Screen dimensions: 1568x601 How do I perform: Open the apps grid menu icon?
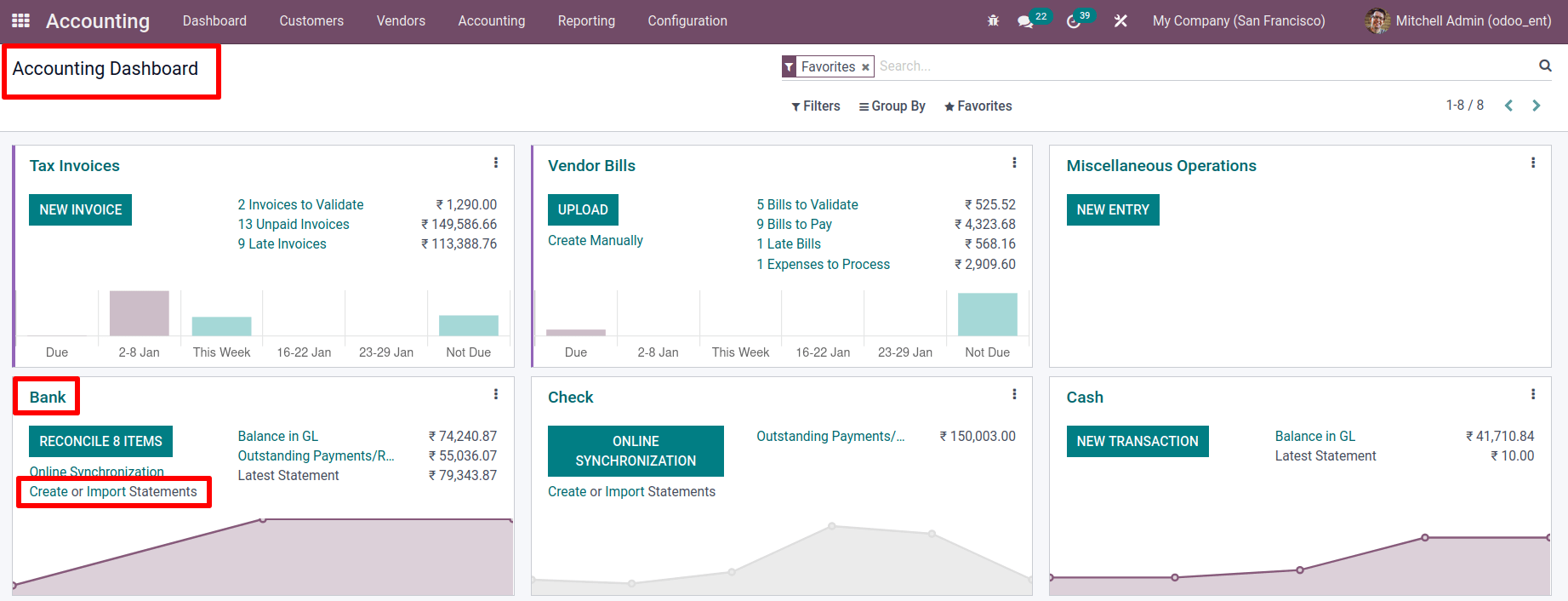20,20
